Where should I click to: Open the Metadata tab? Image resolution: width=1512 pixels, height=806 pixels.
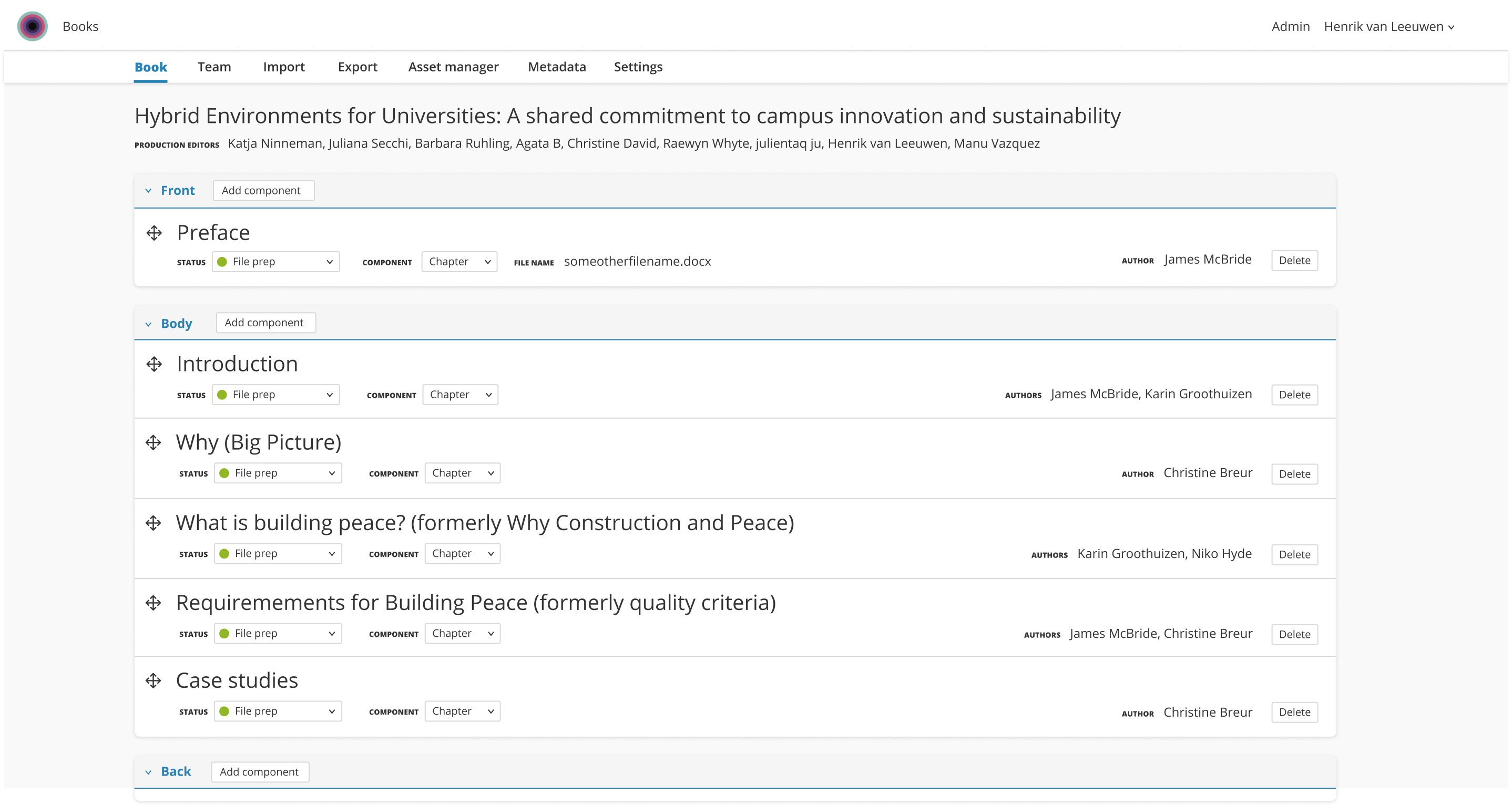pyautogui.click(x=557, y=67)
